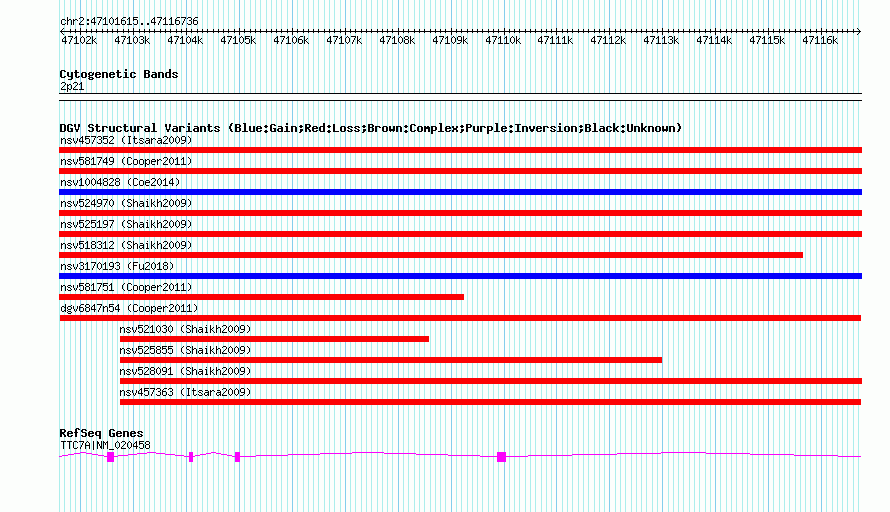Click the red bar under nsv521030
890x512 pixels.
coord(274,339)
